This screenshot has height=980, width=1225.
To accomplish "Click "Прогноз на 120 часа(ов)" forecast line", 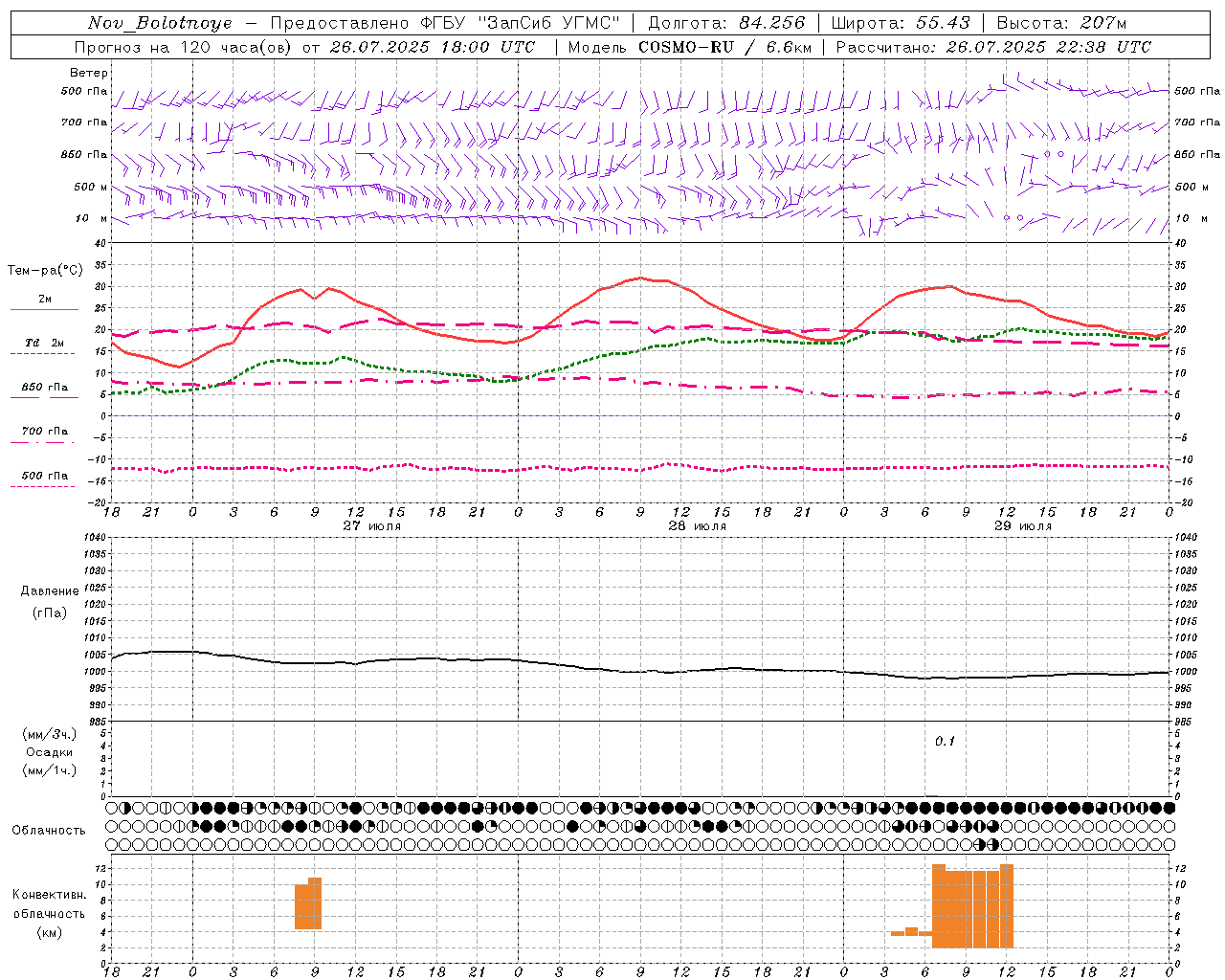I will pyautogui.click(x=183, y=47).
